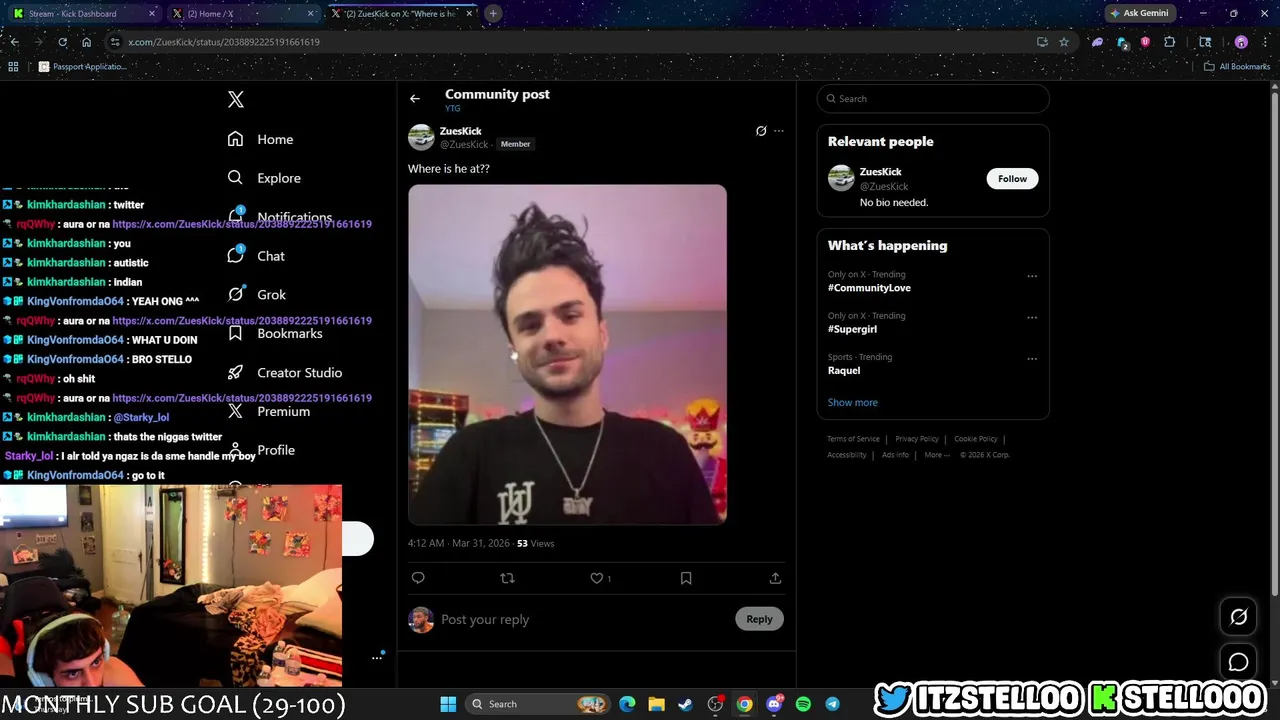1280x720 pixels.
Task: Open Chat in X sidebar
Action: tap(256, 256)
